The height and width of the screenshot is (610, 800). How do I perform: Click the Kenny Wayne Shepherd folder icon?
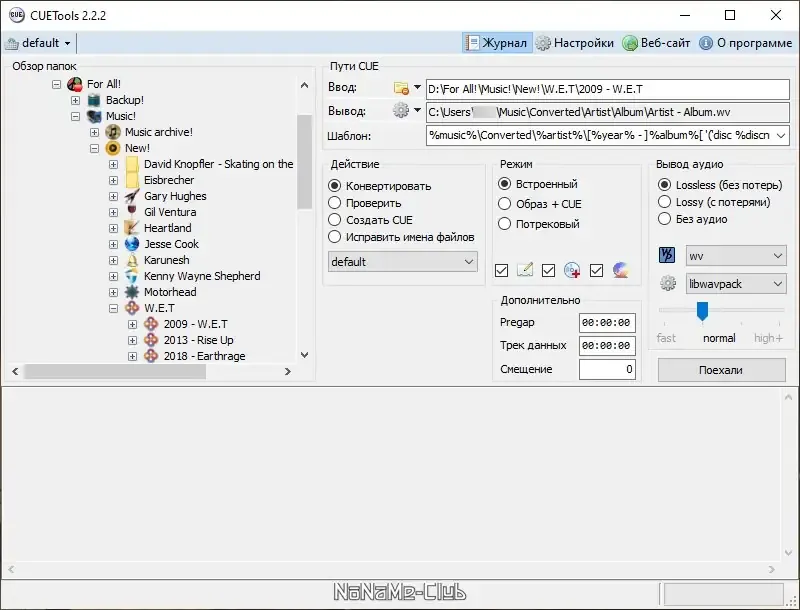(x=132, y=276)
